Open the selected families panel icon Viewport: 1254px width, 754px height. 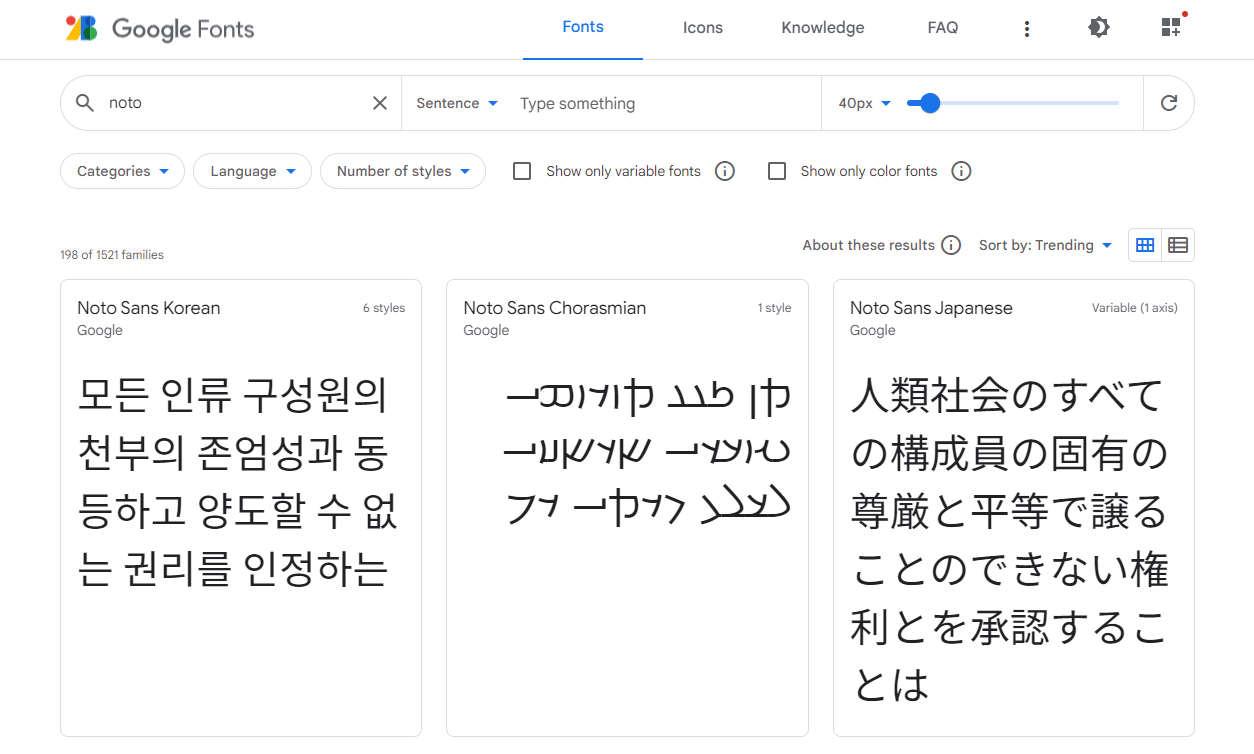point(1172,27)
